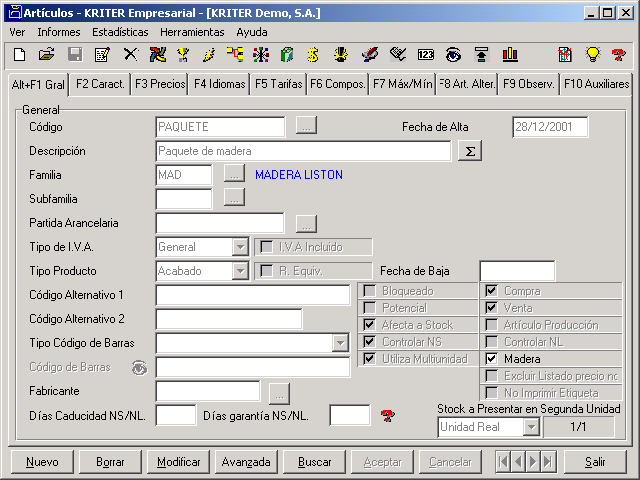The image size is (640, 480).
Task: Click the new blank document toolbar icon
Action: click(x=19, y=54)
